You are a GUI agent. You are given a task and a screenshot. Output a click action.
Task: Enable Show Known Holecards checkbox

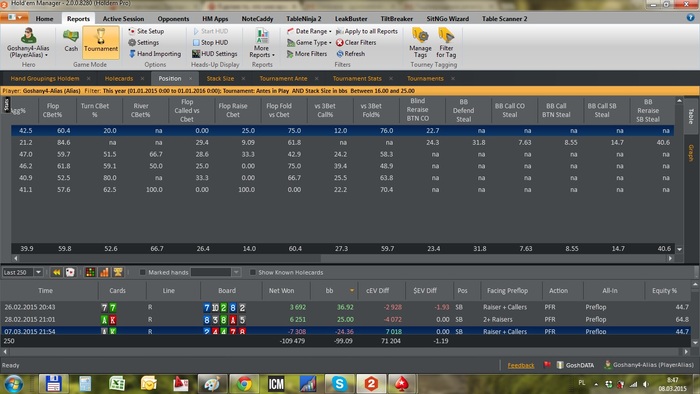pyautogui.click(x=253, y=272)
